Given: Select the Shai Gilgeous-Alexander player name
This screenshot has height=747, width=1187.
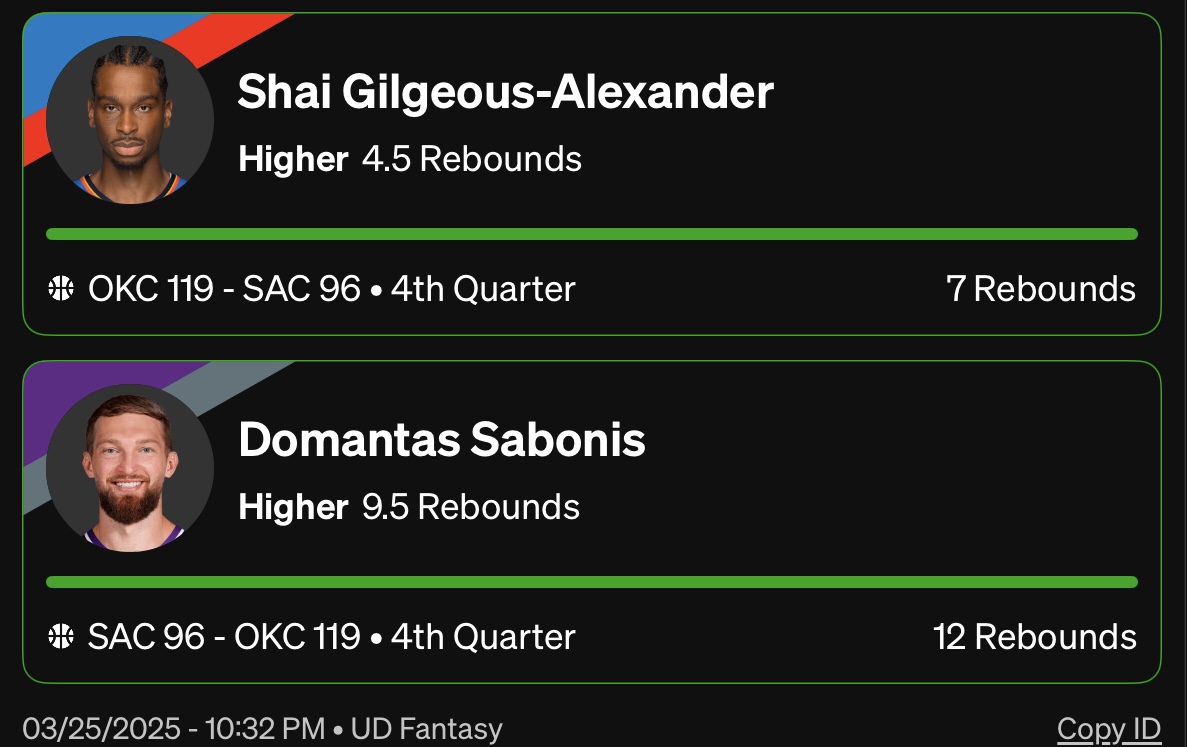Looking at the screenshot, I should click(505, 93).
